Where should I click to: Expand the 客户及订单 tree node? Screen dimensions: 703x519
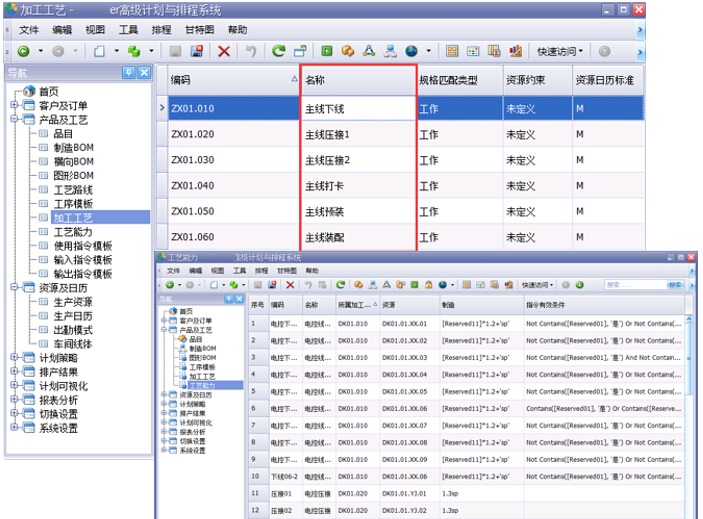click(14, 105)
